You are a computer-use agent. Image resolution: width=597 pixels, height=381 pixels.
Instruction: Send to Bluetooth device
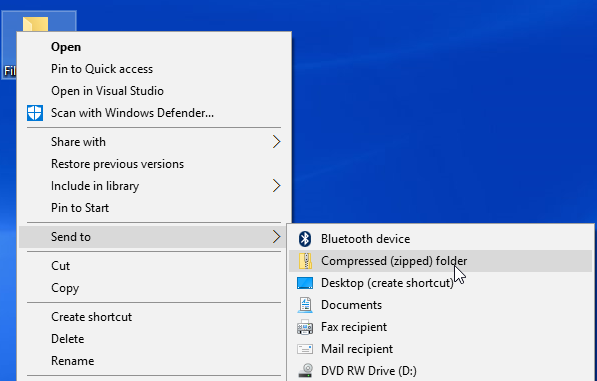click(x=441, y=239)
